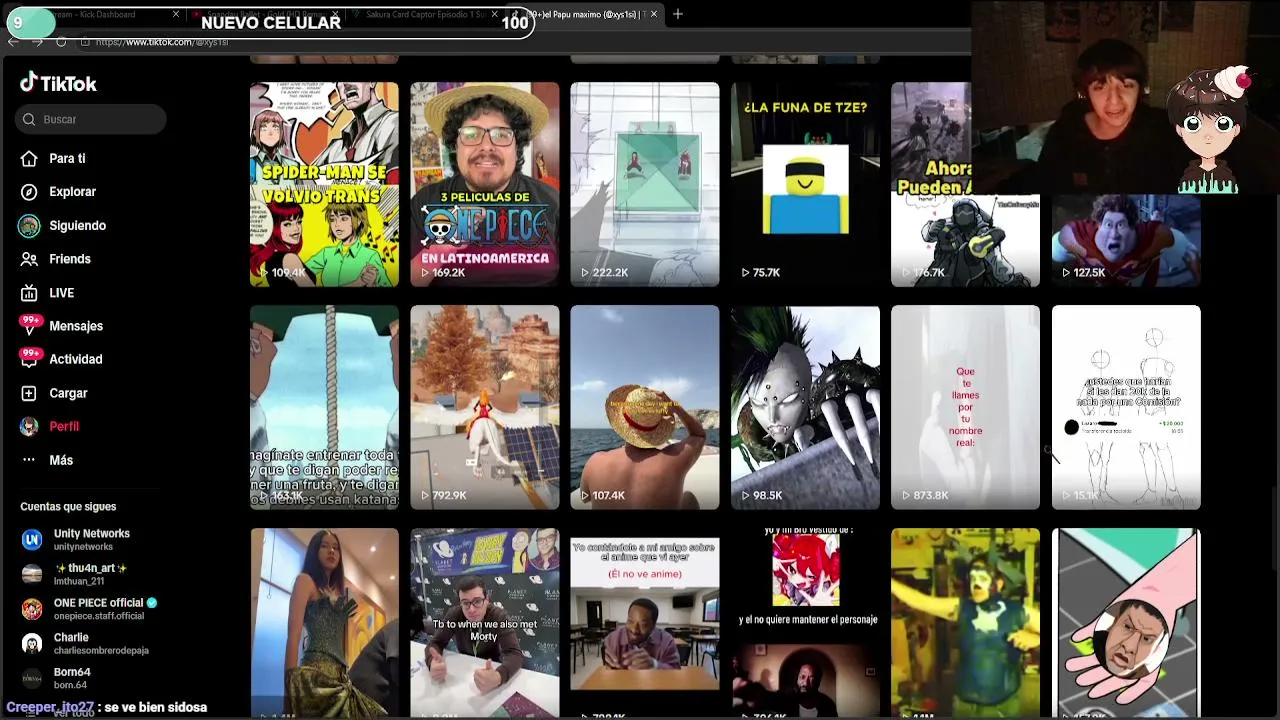This screenshot has height=720, width=1280.
Task: Open the Para ti home icon
Action: [29, 158]
